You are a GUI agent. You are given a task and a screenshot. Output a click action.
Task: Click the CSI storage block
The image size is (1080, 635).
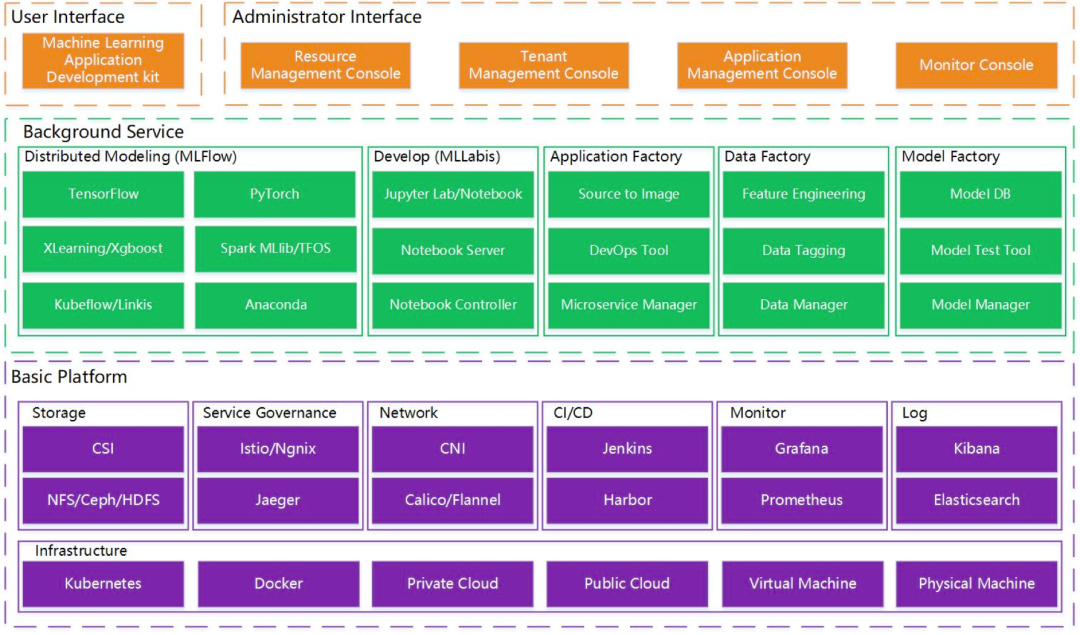[x=103, y=449]
